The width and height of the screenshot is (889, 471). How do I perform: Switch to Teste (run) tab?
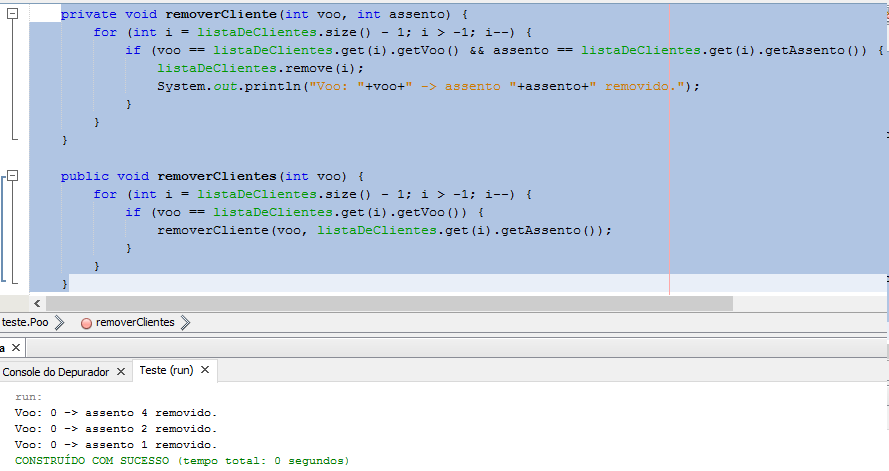[166, 370]
